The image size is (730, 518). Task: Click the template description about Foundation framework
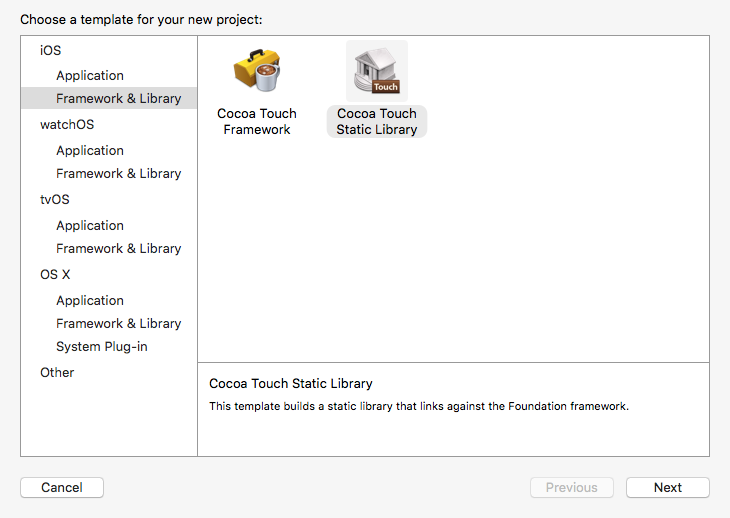click(x=419, y=406)
